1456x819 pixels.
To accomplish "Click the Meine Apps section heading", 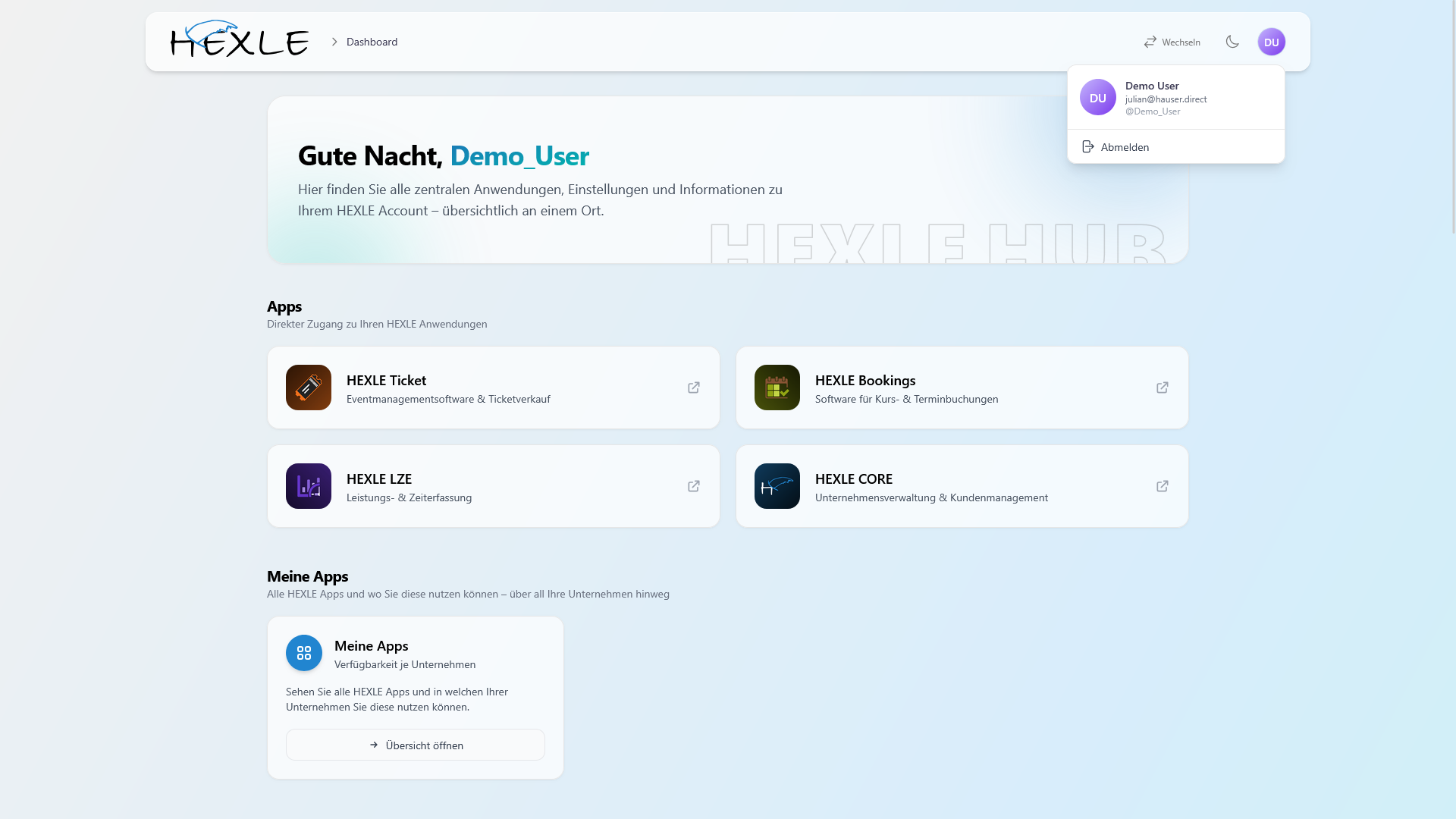I will (x=308, y=576).
